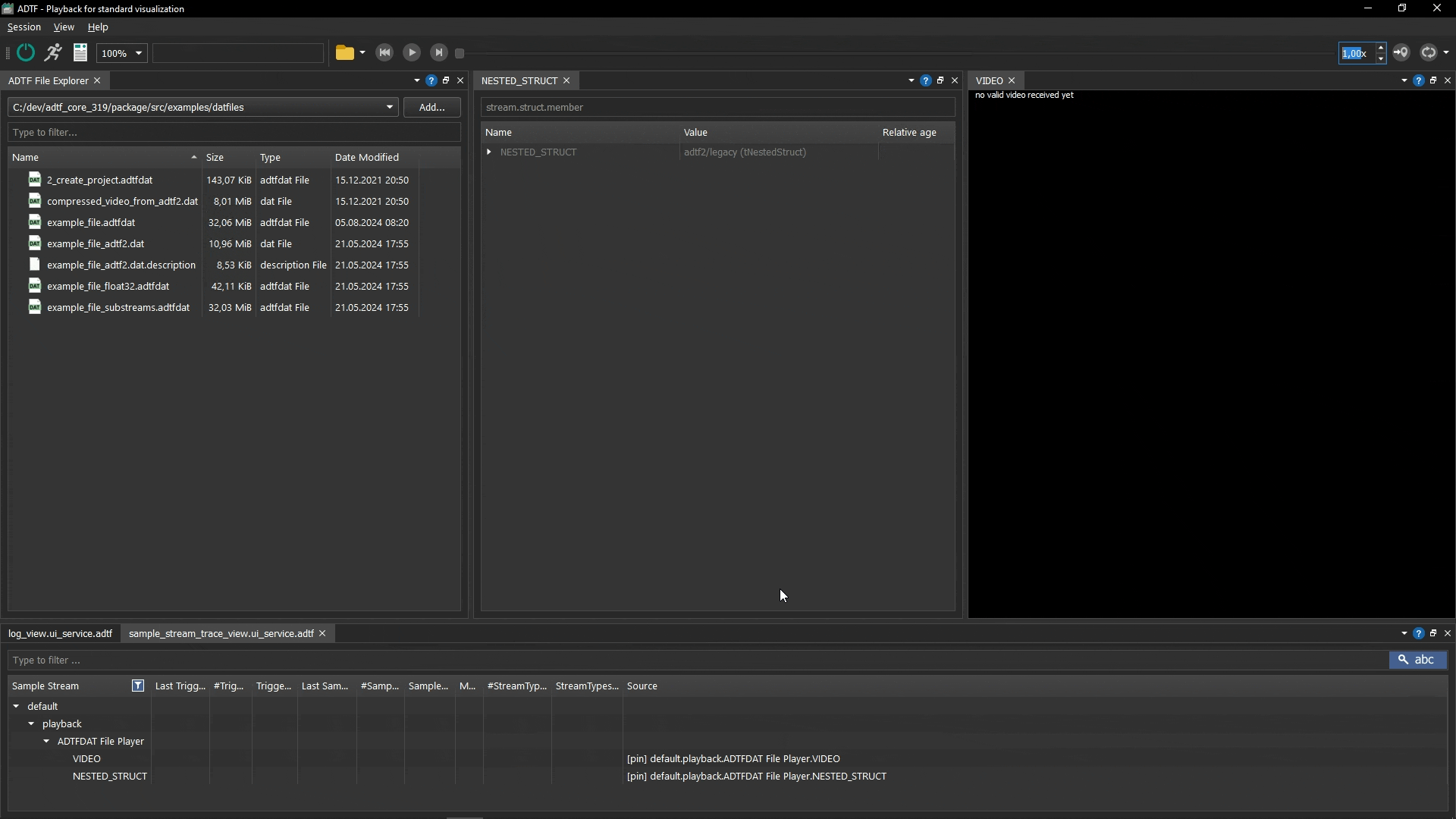The height and width of the screenshot is (819, 1456).
Task: Click the abc search mode button
Action: pyautogui.click(x=1418, y=660)
